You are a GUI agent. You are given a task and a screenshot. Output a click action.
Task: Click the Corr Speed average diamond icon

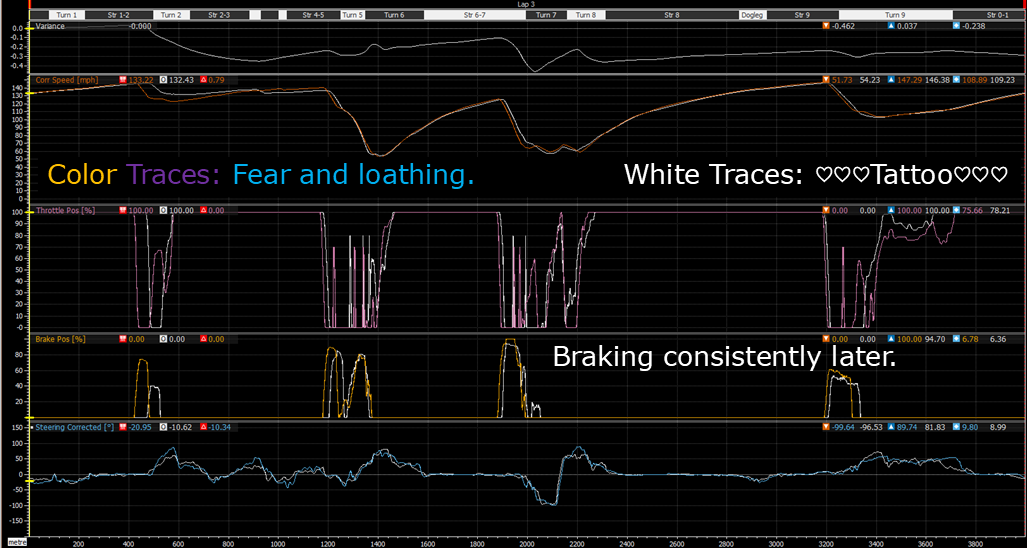click(x=958, y=79)
